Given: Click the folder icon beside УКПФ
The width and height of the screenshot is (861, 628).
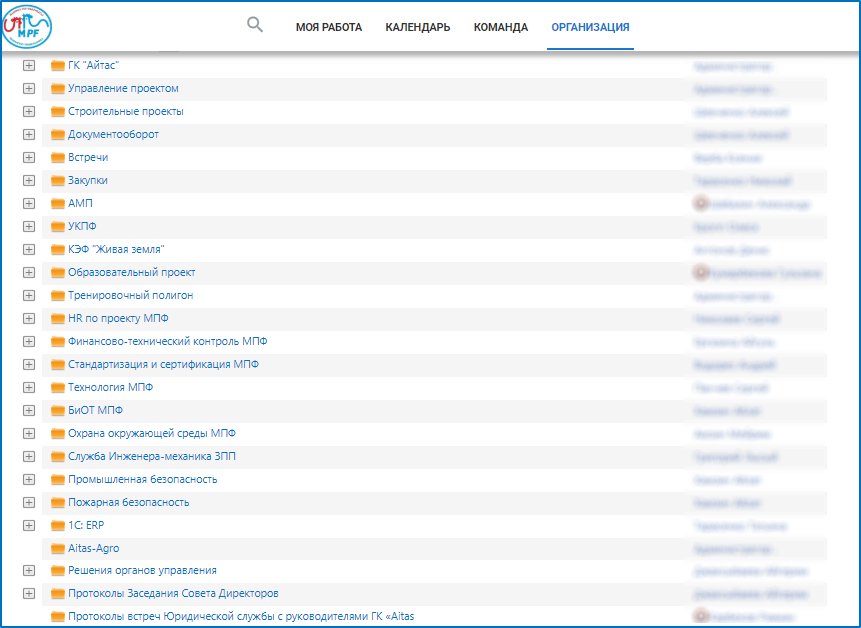Looking at the screenshot, I should 58,227.
